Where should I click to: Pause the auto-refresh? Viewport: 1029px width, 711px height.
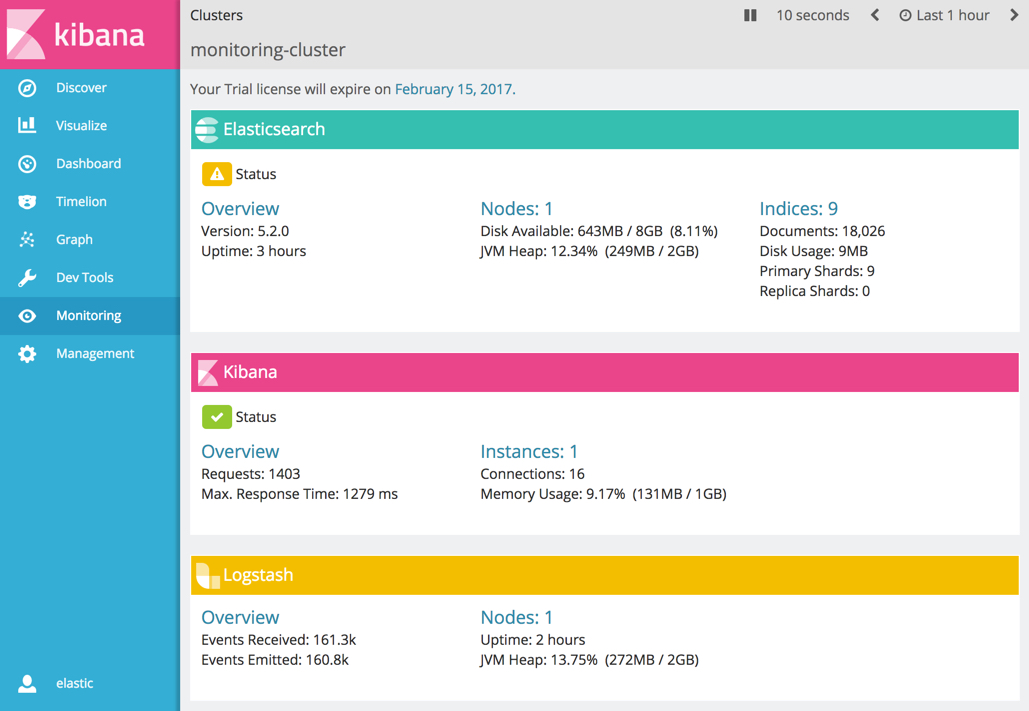750,15
